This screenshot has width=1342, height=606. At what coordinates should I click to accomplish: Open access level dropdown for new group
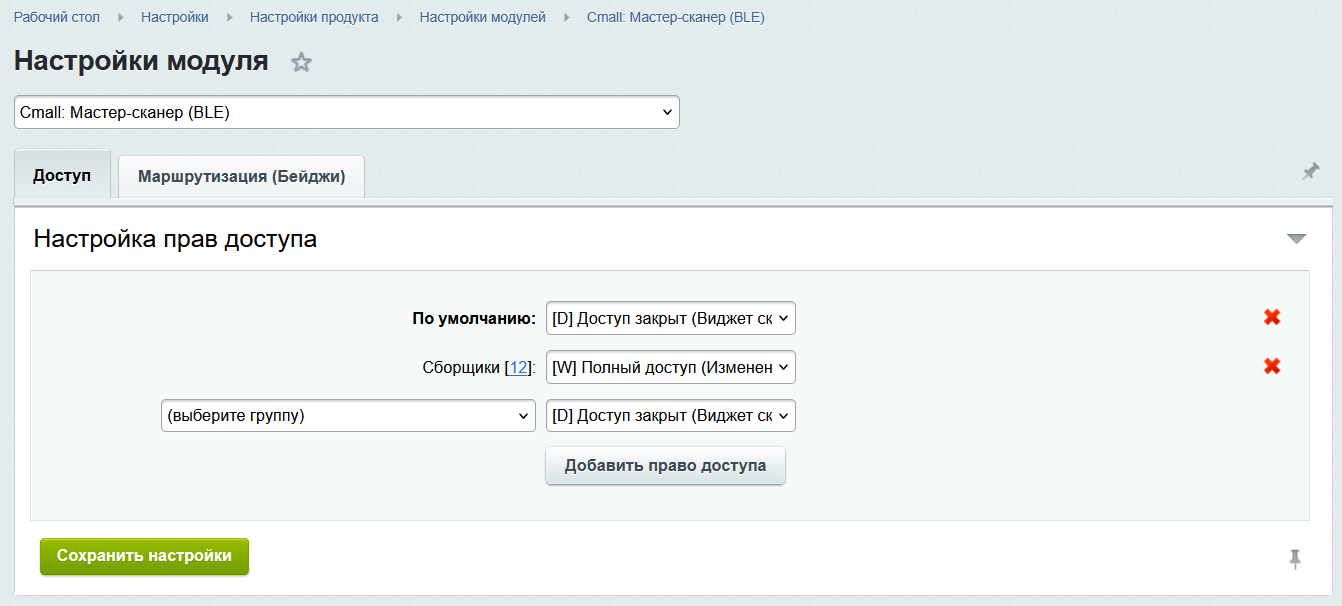point(671,416)
